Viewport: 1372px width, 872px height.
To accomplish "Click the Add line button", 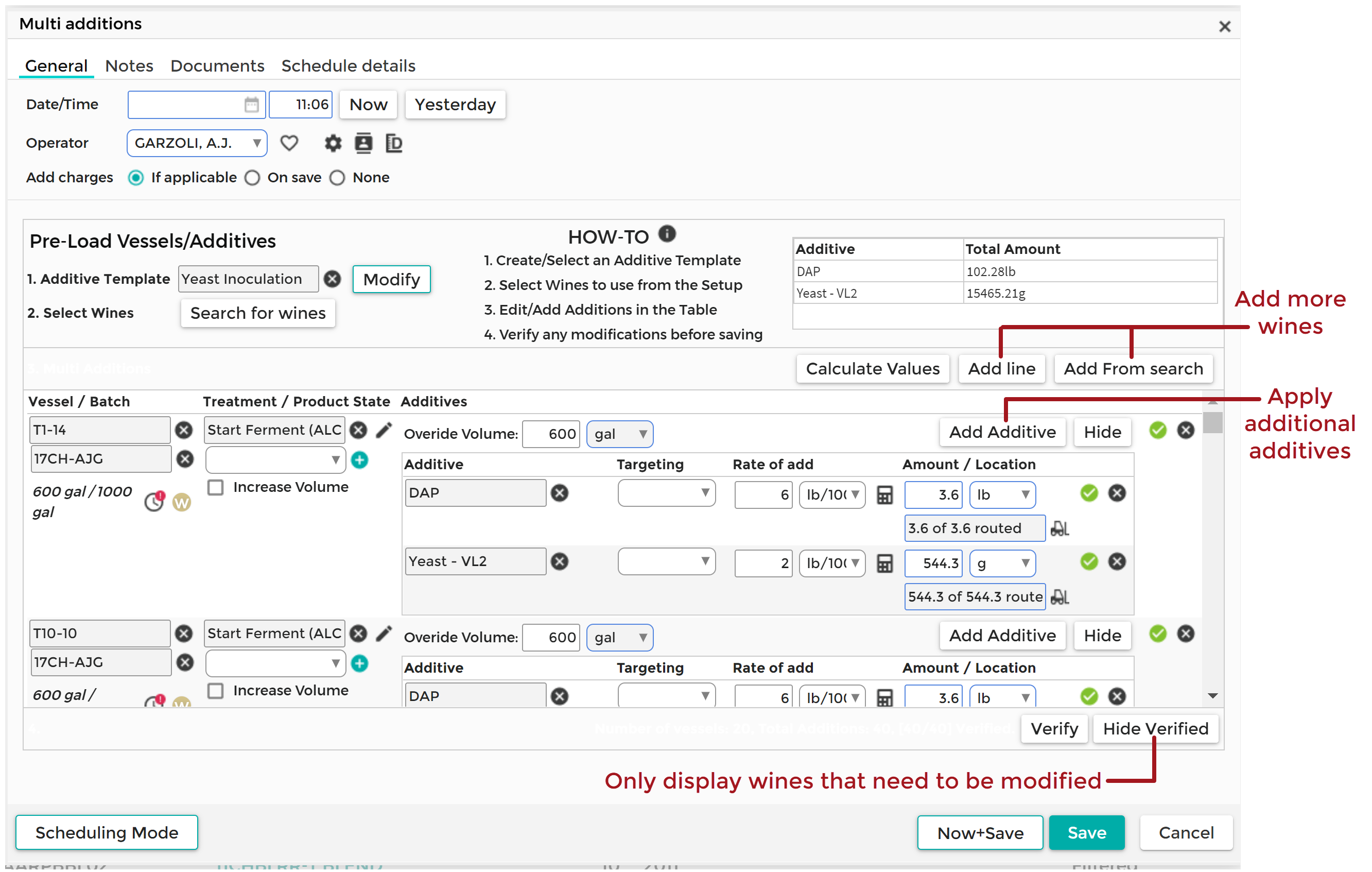I will pos(1002,369).
